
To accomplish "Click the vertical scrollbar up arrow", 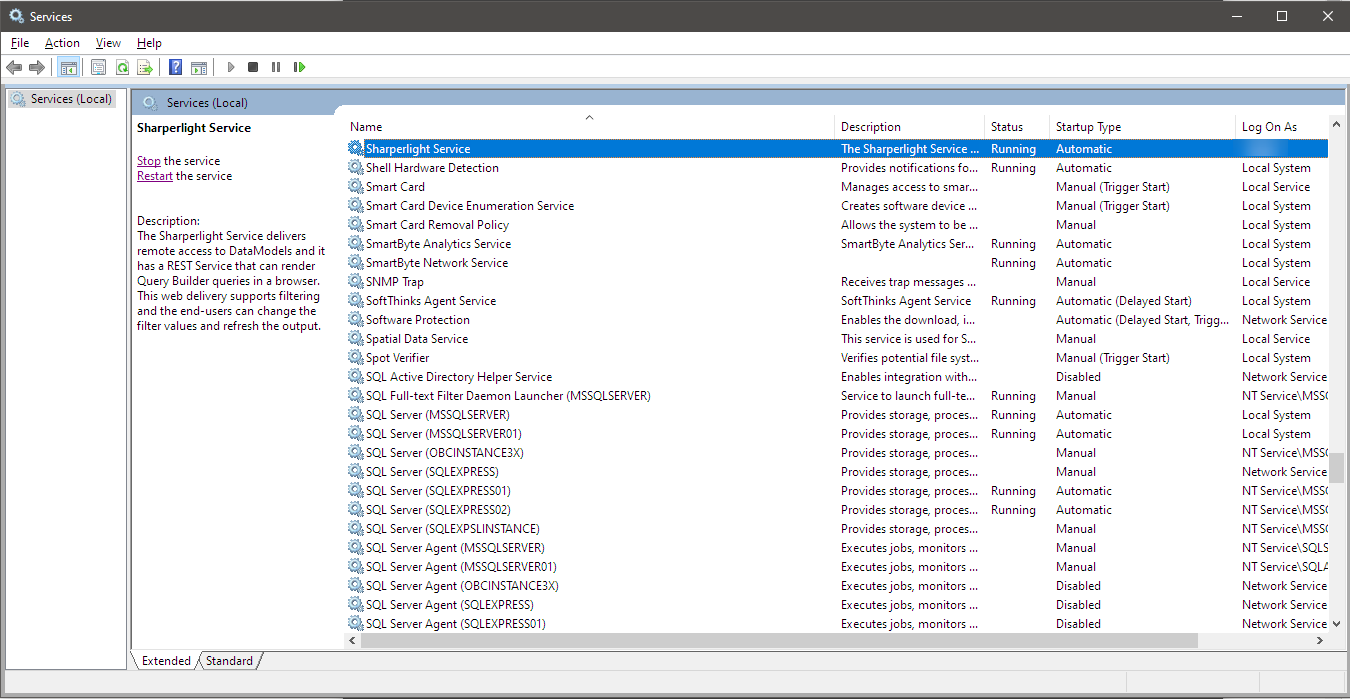I will pos(1336,124).
